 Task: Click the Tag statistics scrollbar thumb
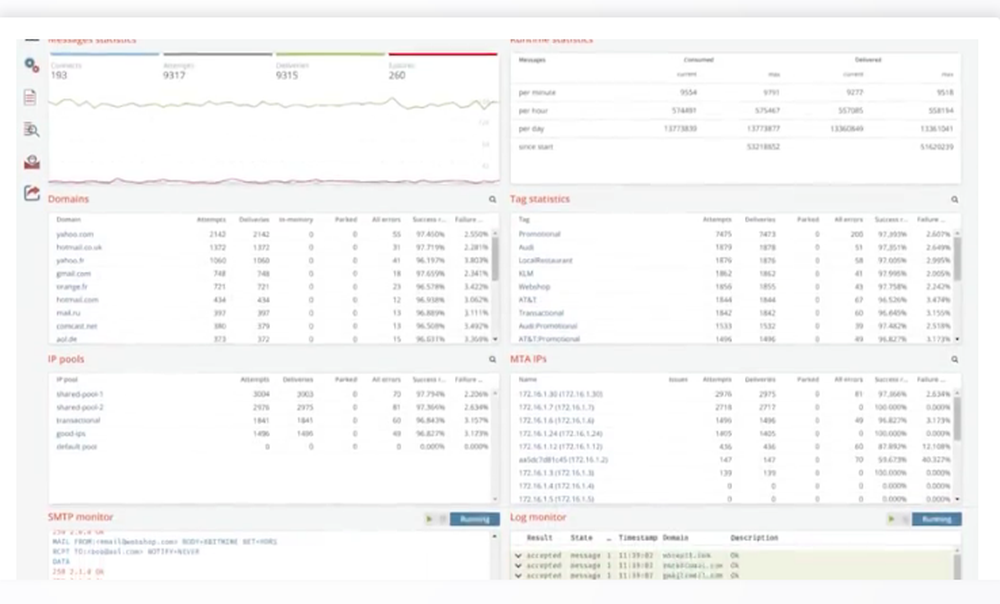[x=957, y=258]
